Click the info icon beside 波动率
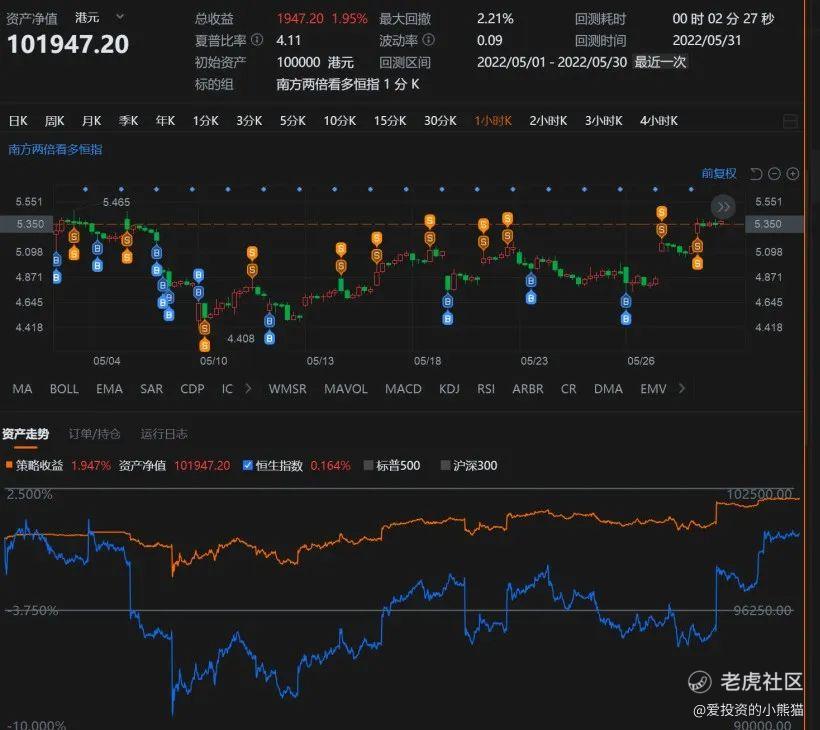The image size is (820, 730). click(428, 39)
